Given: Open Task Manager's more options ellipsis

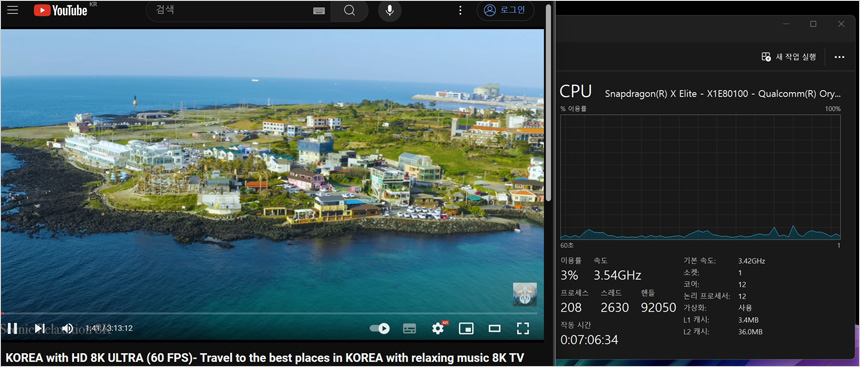Looking at the screenshot, I should point(839,57).
